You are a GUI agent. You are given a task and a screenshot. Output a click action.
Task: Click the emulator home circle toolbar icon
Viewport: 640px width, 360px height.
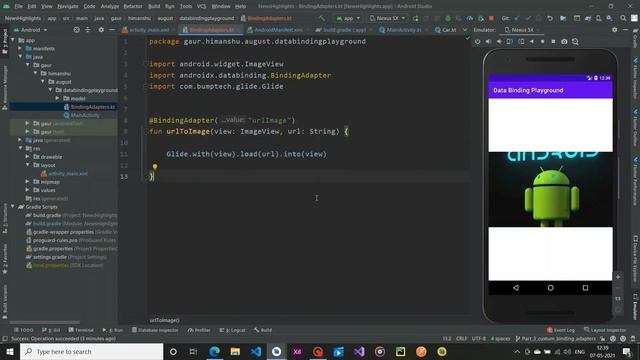542,41
